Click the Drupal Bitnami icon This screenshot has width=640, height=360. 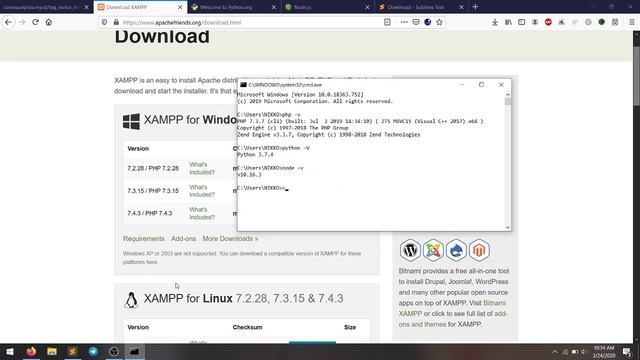[456, 250]
